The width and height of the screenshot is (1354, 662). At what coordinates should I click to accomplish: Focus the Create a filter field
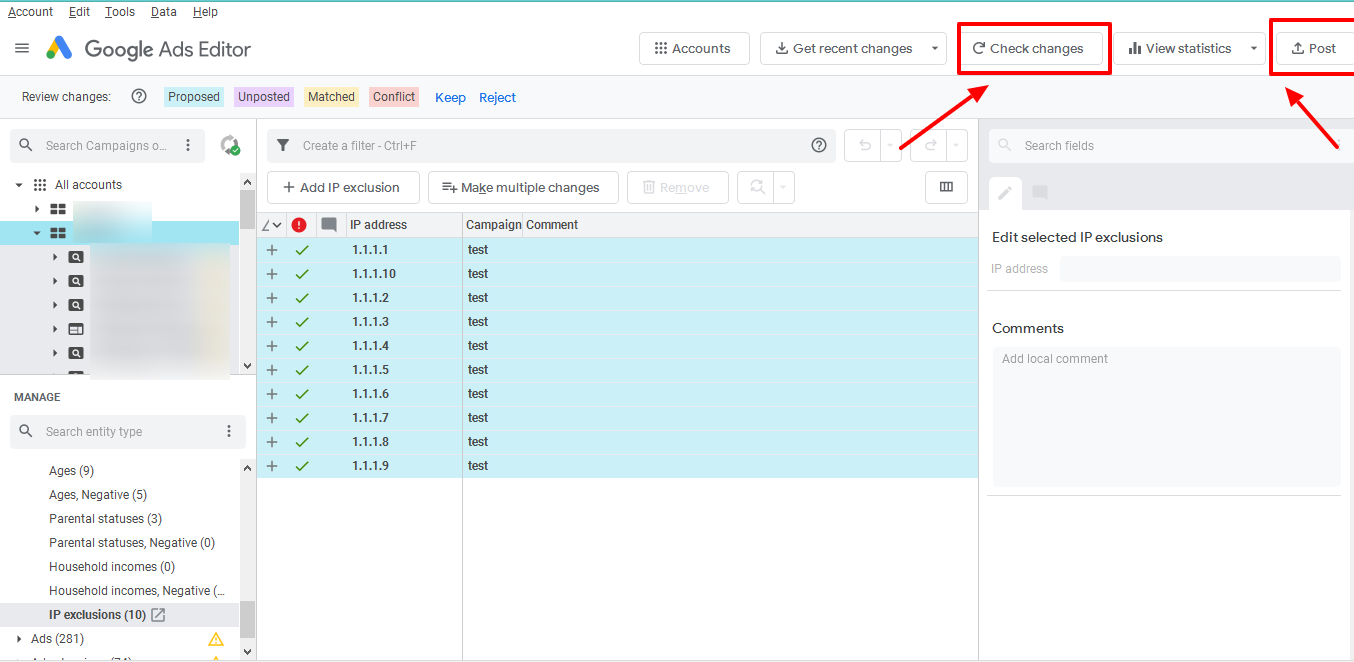coord(552,146)
